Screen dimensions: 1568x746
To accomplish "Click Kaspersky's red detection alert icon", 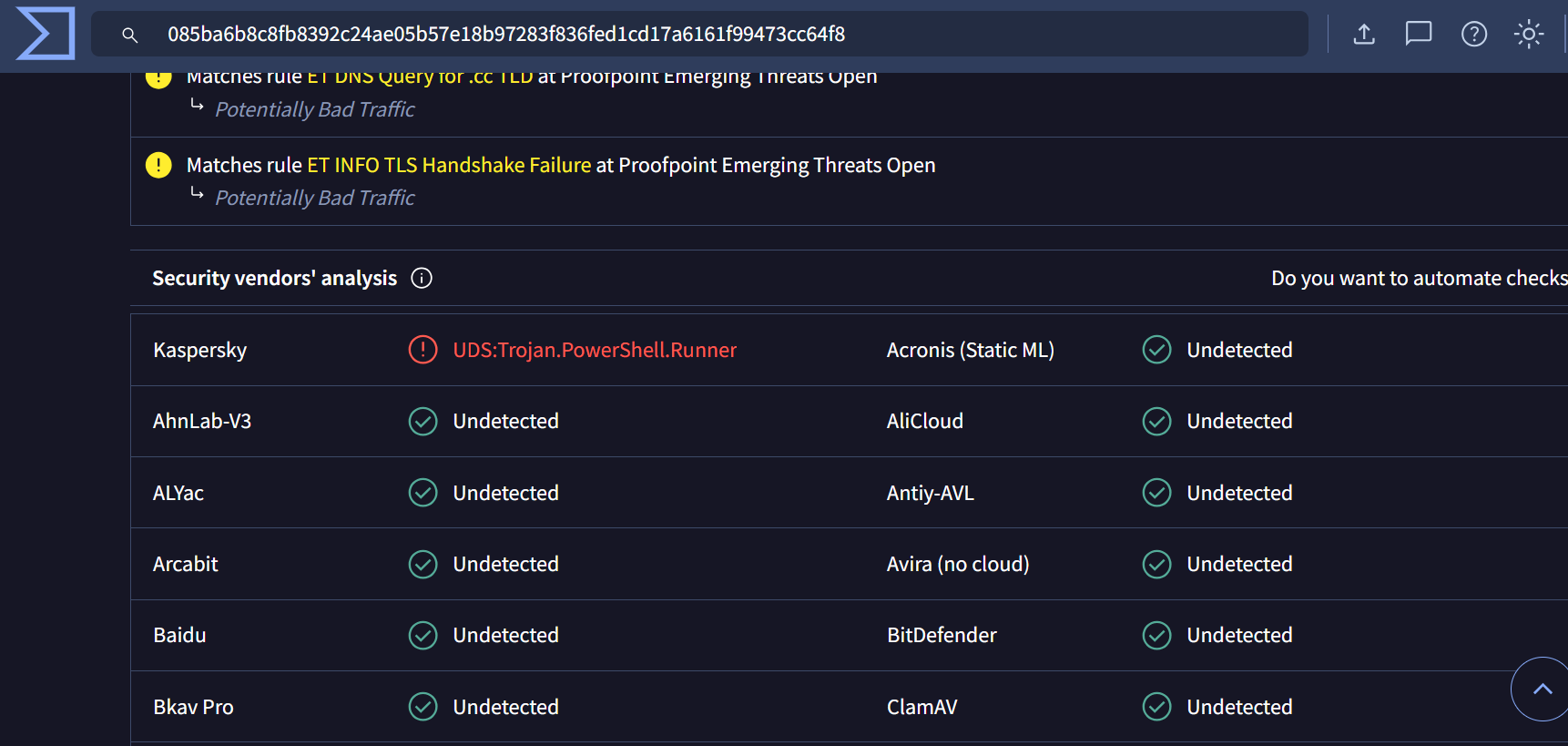I will pyautogui.click(x=423, y=350).
